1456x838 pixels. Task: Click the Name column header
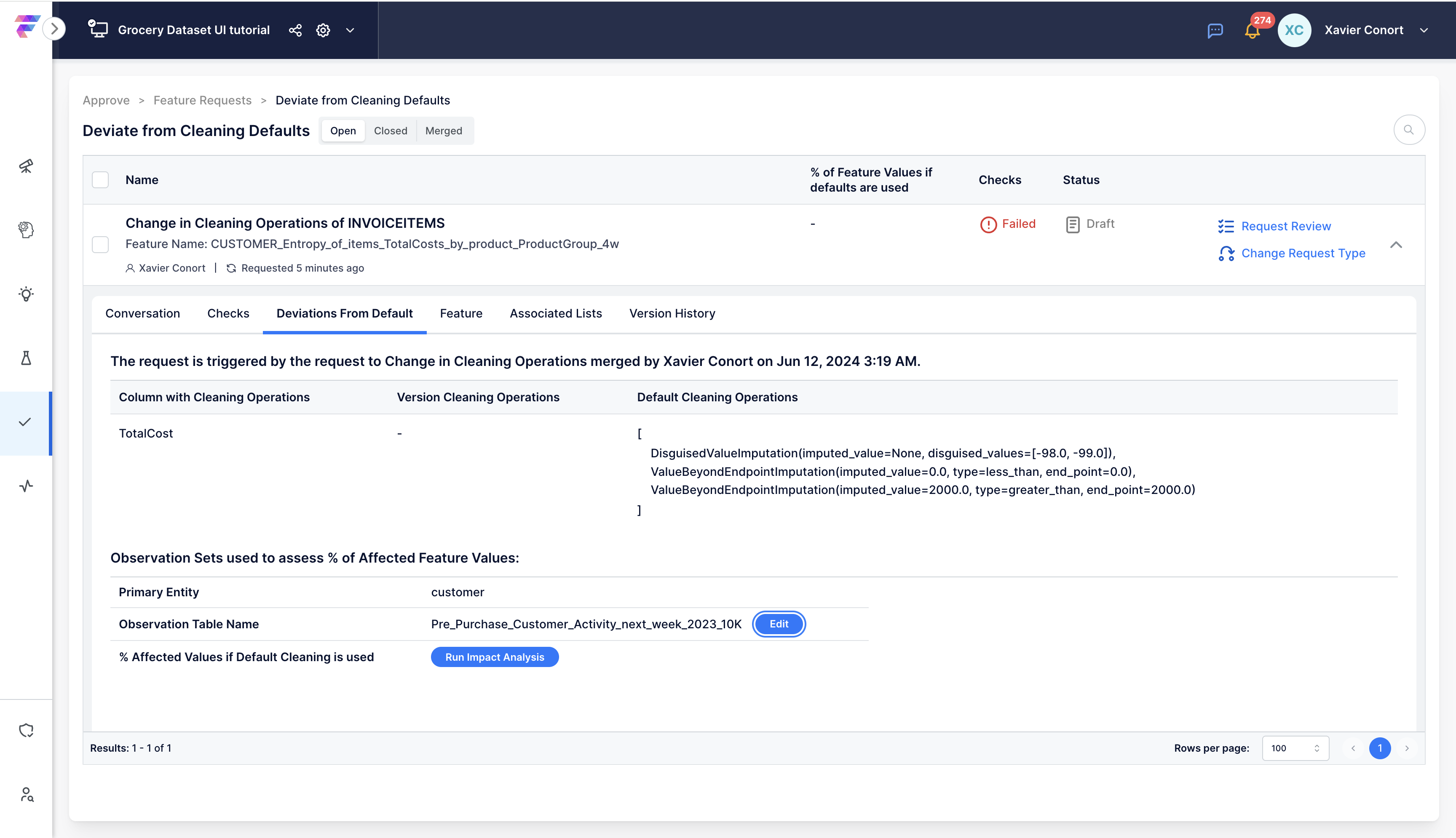(x=142, y=179)
